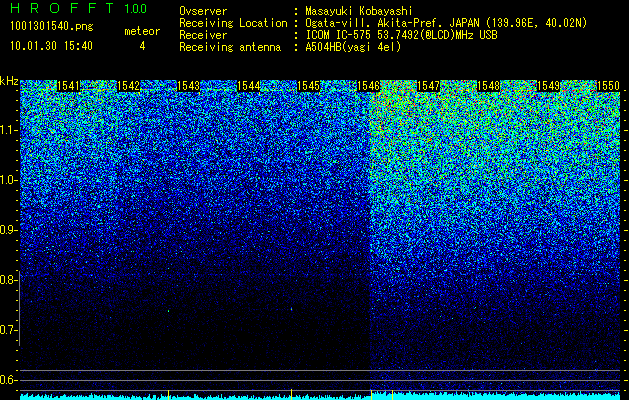Click the 1.1 kHz axis label

pos(7,130)
